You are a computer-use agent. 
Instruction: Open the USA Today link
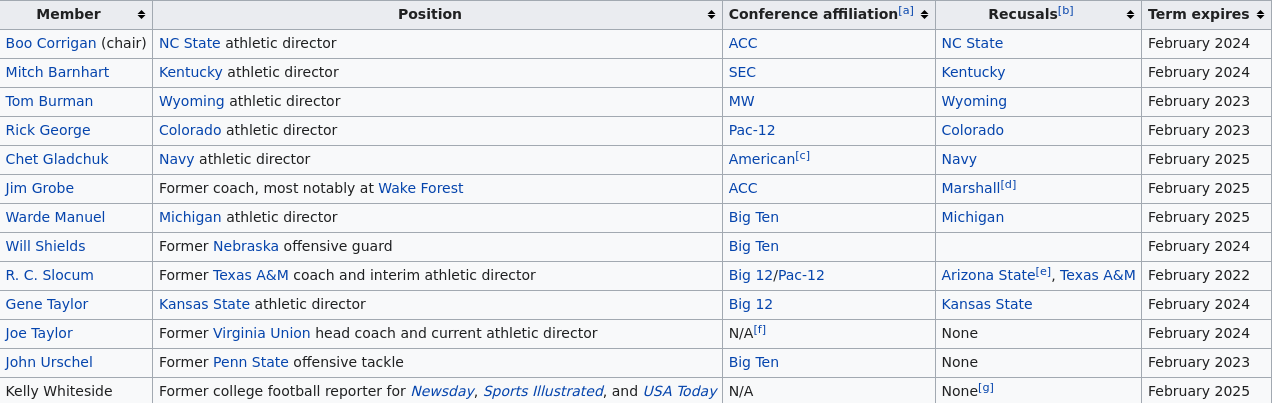680,391
